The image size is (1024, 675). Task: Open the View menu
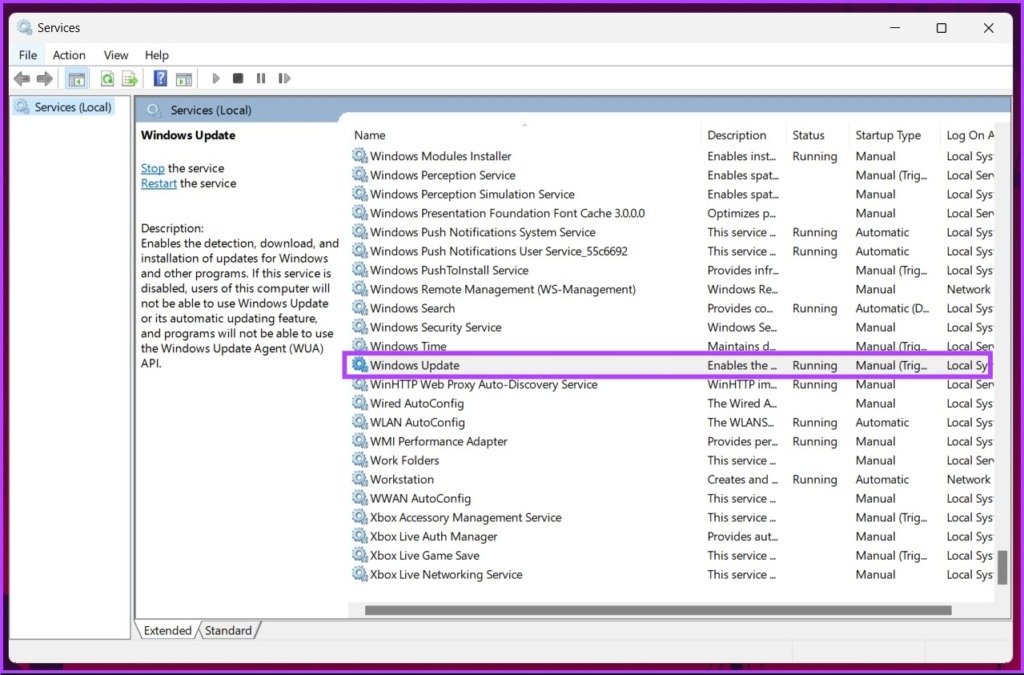(116, 55)
